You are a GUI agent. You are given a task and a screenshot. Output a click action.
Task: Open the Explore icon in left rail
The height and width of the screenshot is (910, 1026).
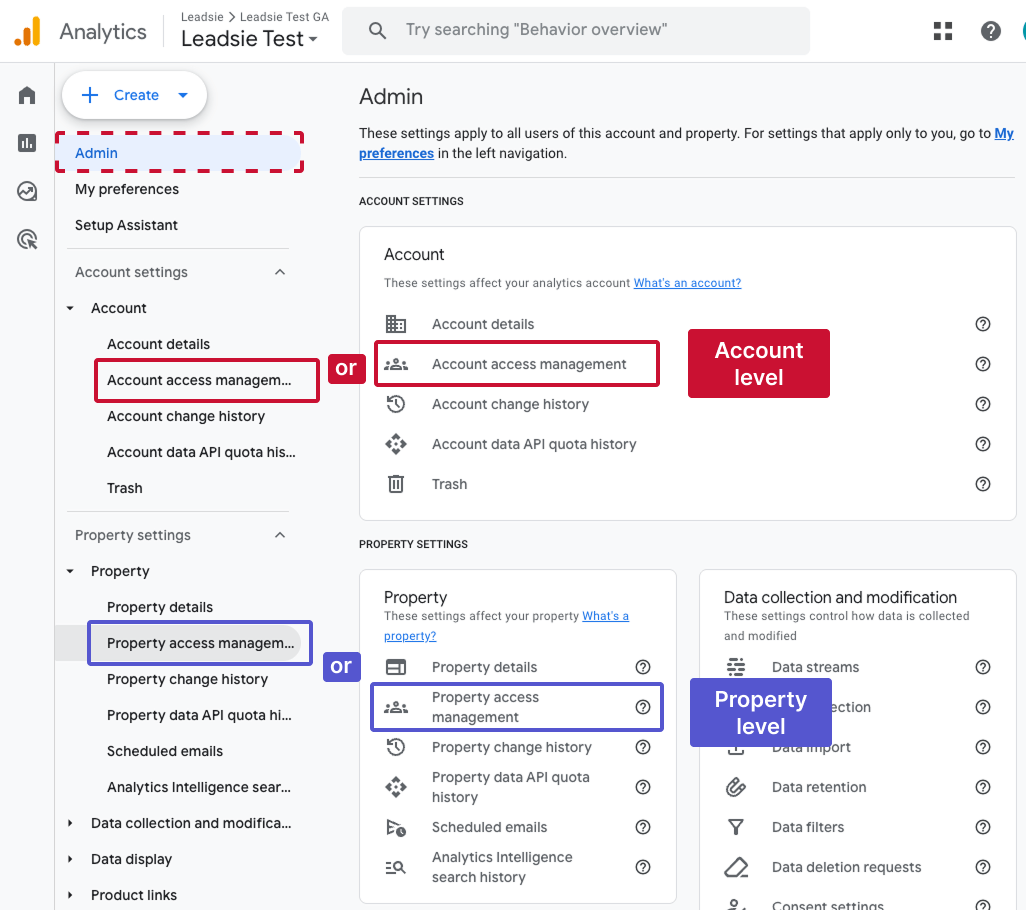[27, 191]
